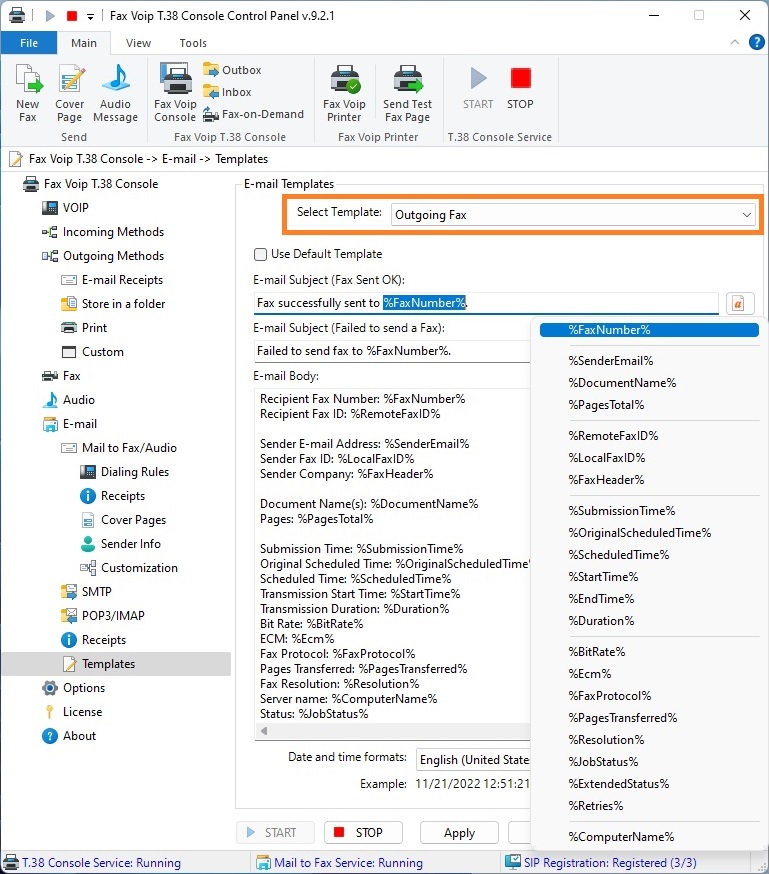Viewport: 769px width, 874px height.
Task: Click the printer icon in title bar
Action: pyautogui.click(x=17, y=15)
